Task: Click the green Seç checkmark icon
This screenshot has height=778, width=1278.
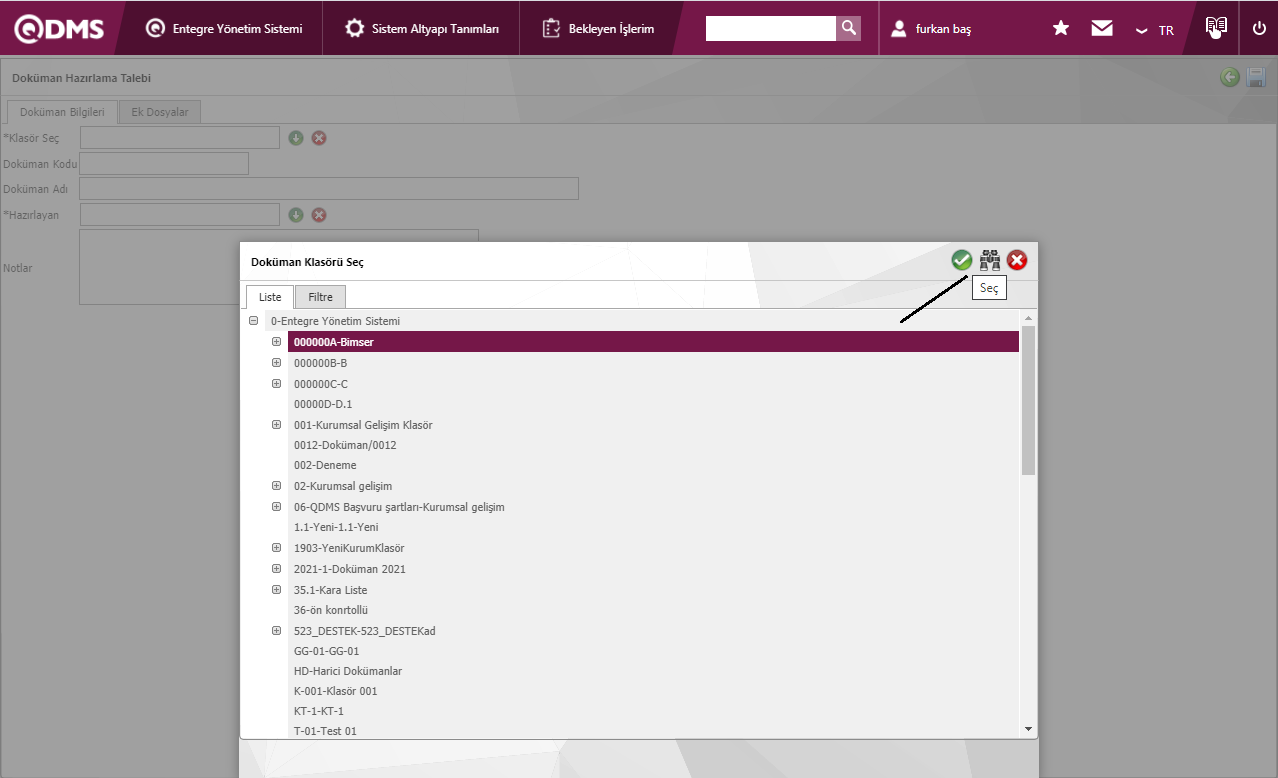Action: [961, 260]
